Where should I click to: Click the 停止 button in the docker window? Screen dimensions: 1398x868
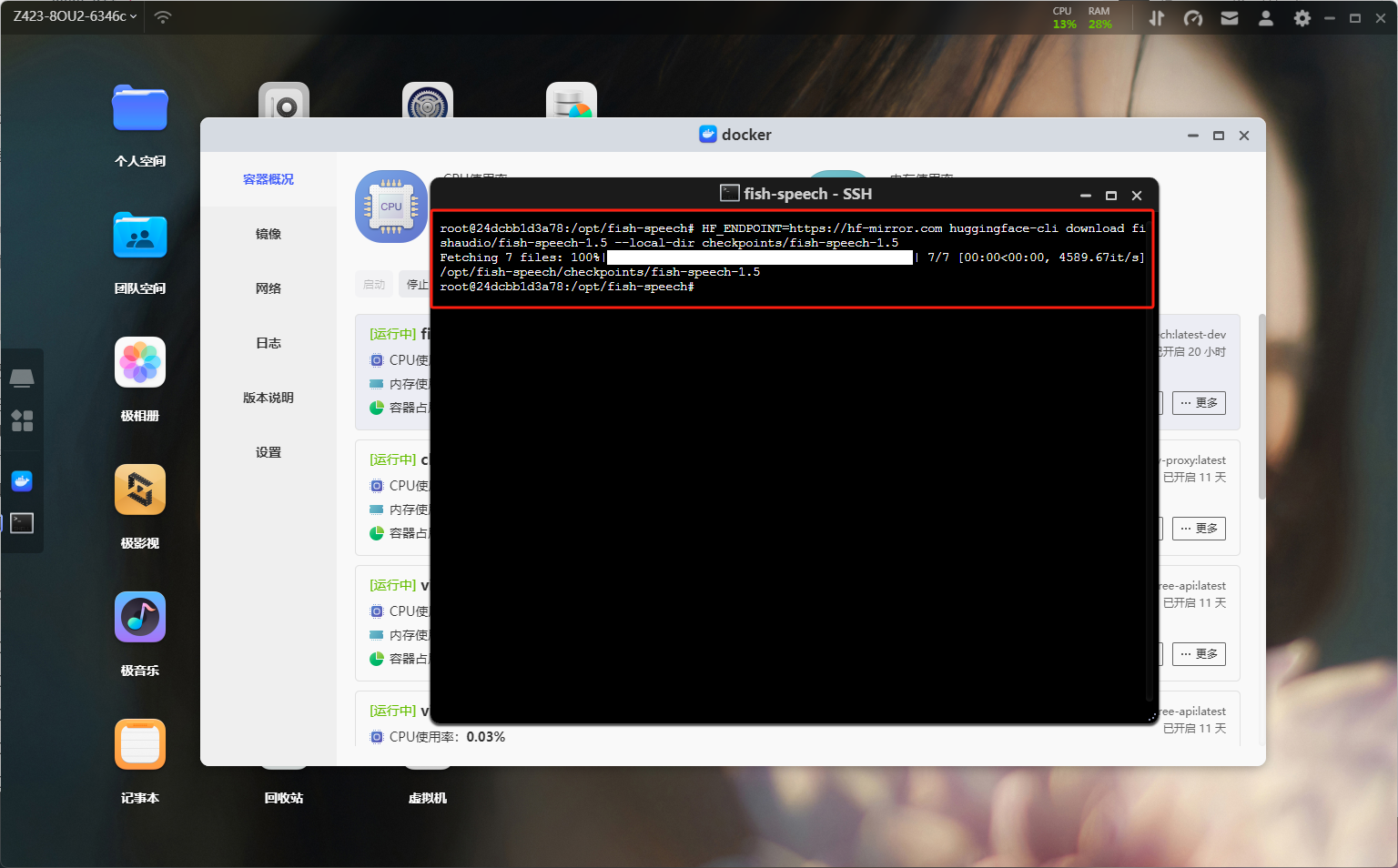tap(415, 284)
